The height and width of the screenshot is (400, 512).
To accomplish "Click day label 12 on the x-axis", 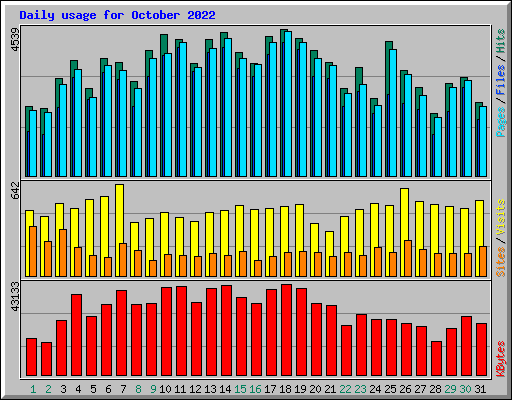I will 195,389.
